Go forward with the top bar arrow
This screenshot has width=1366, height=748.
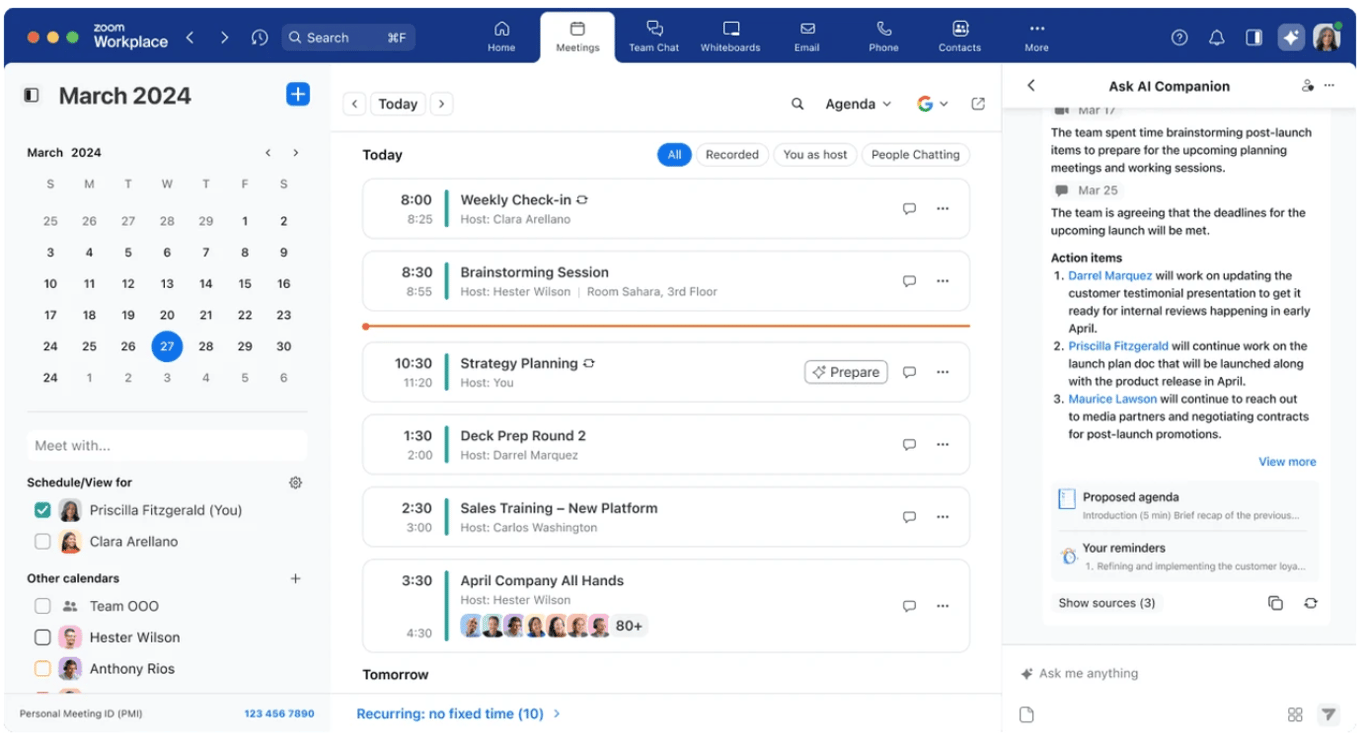tap(225, 38)
